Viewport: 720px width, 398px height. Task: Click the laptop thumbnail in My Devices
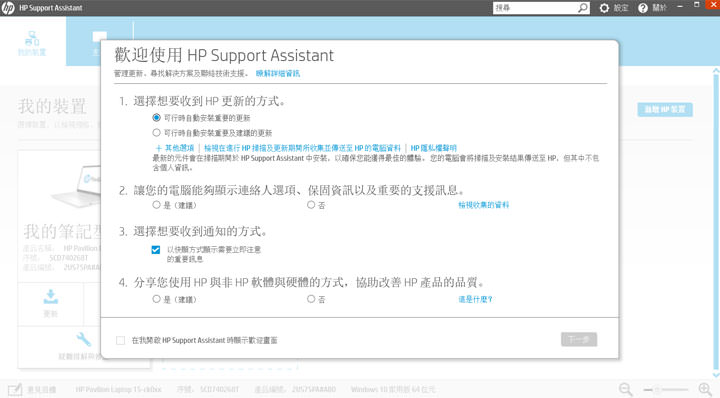(77, 186)
